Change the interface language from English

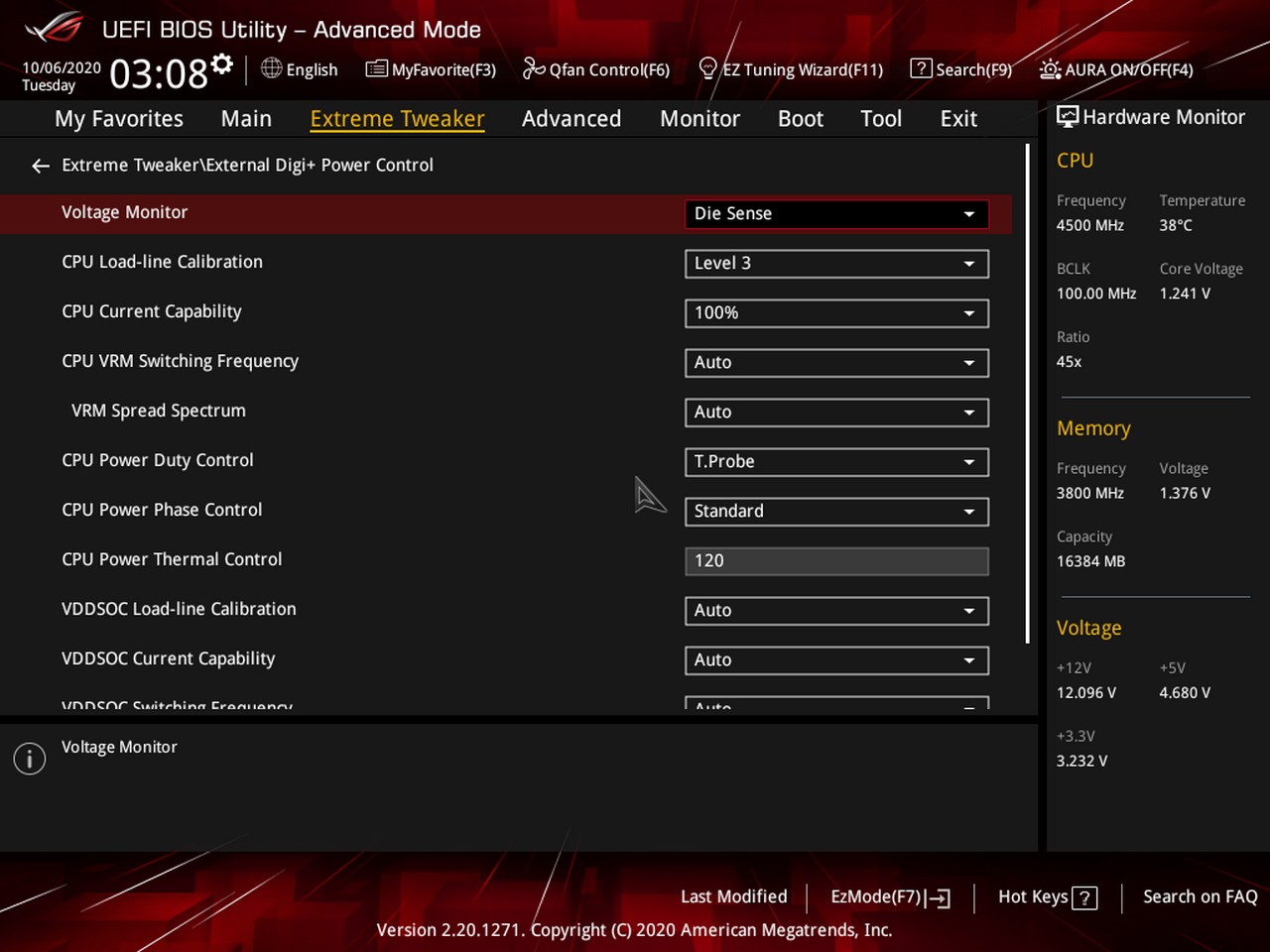tap(299, 69)
